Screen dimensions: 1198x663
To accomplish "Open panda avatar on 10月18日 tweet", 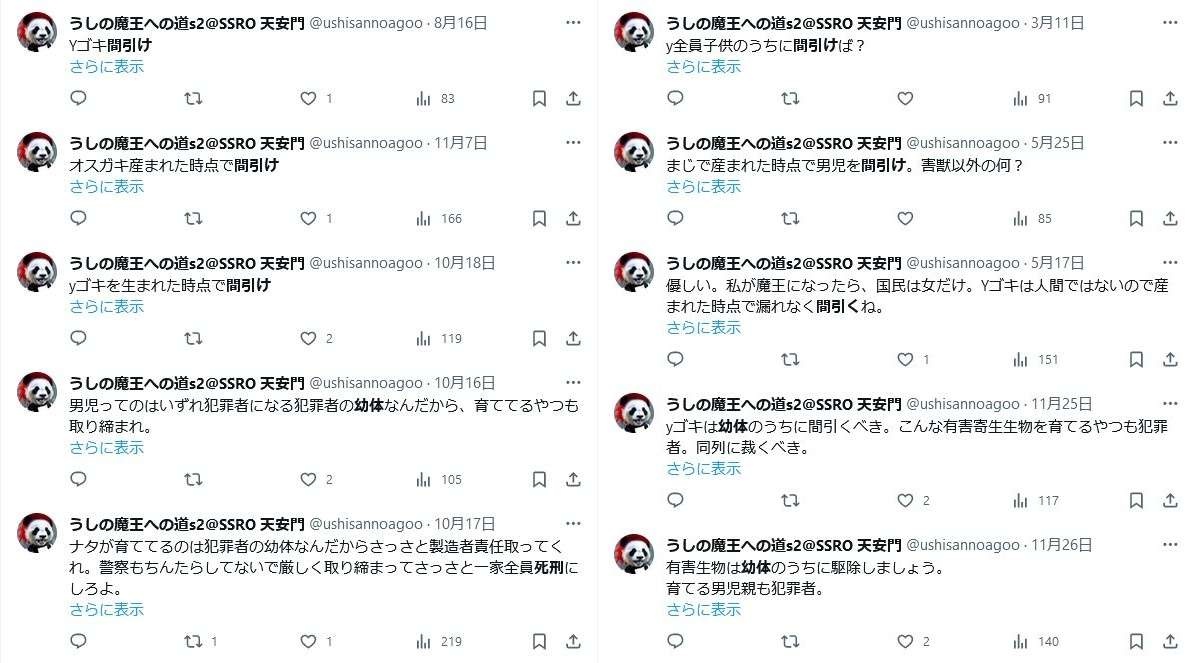I will click(37, 272).
